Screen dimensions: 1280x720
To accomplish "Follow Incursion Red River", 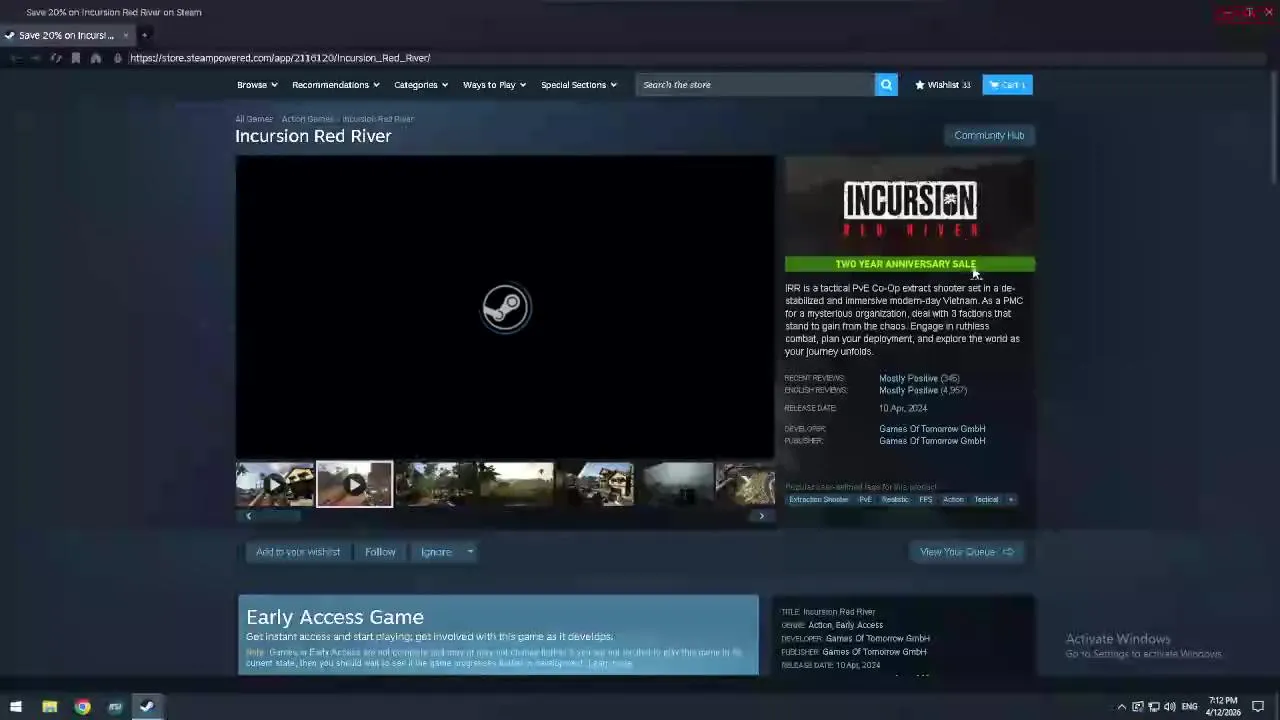I will tap(380, 552).
